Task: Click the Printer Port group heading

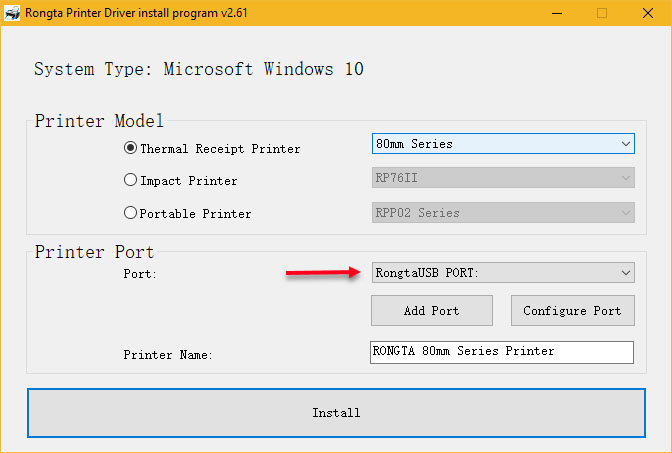Action: [94, 251]
